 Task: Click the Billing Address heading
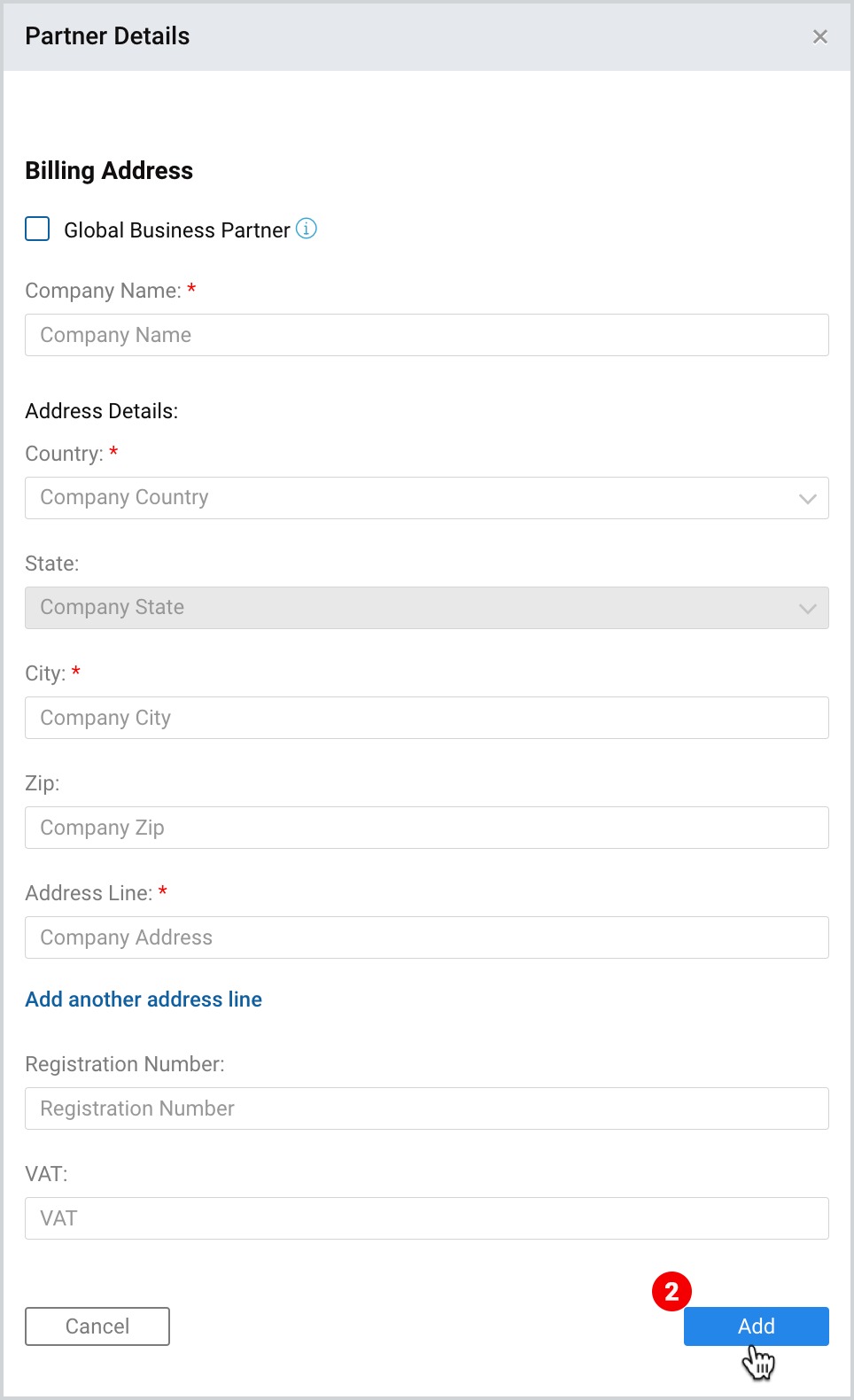[x=109, y=170]
